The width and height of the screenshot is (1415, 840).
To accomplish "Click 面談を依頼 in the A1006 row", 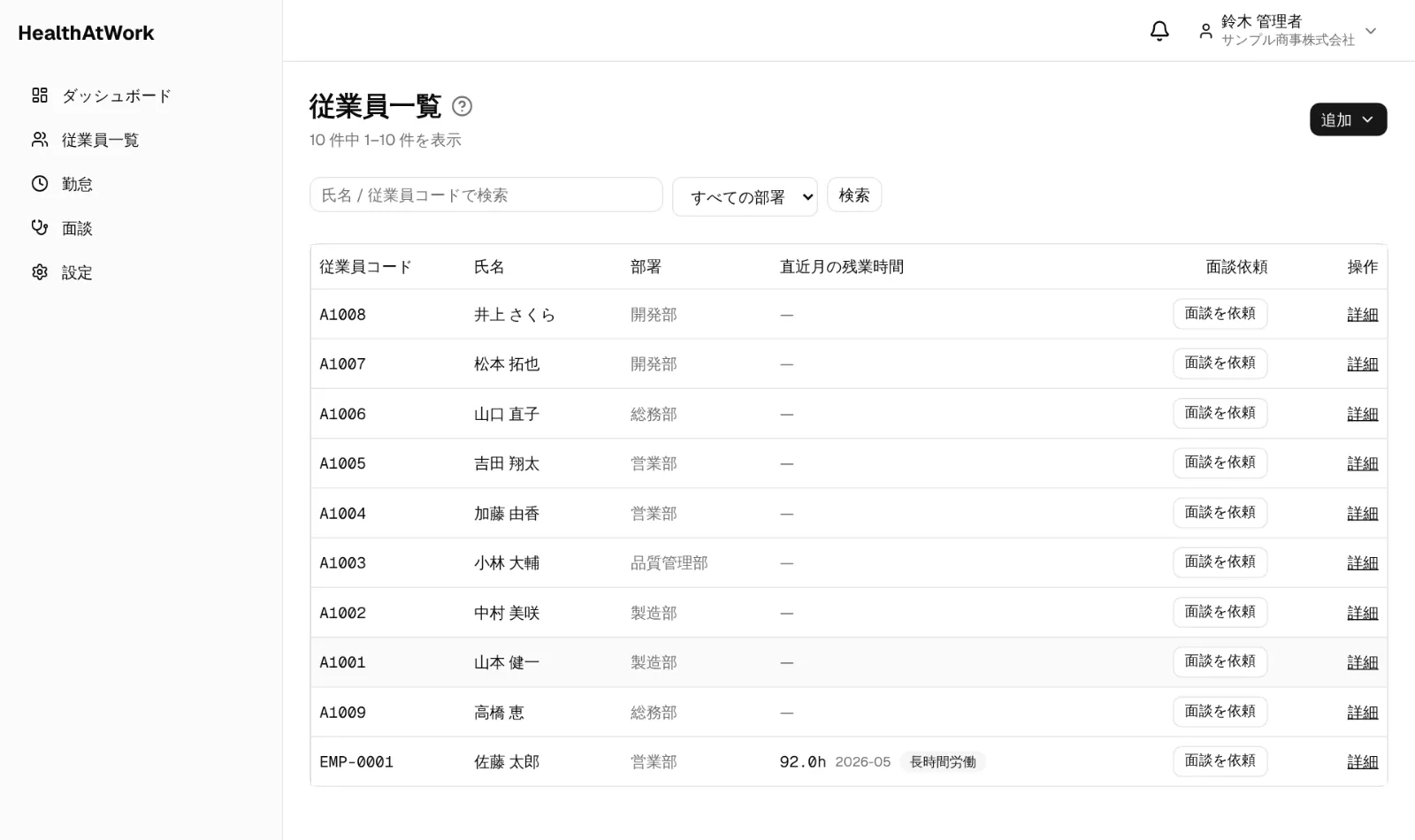I will [x=1220, y=413].
